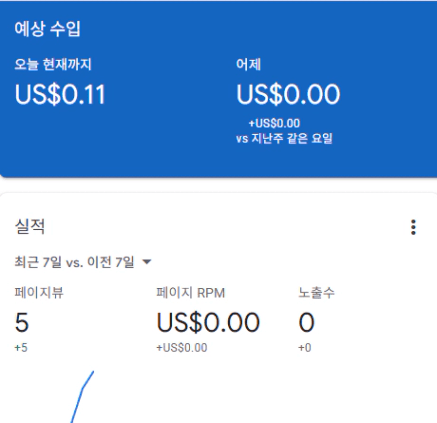Image resolution: width=437 pixels, height=423 pixels.
Task: Select the 페이지뷰 metric label
Action: [x=39, y=293]
